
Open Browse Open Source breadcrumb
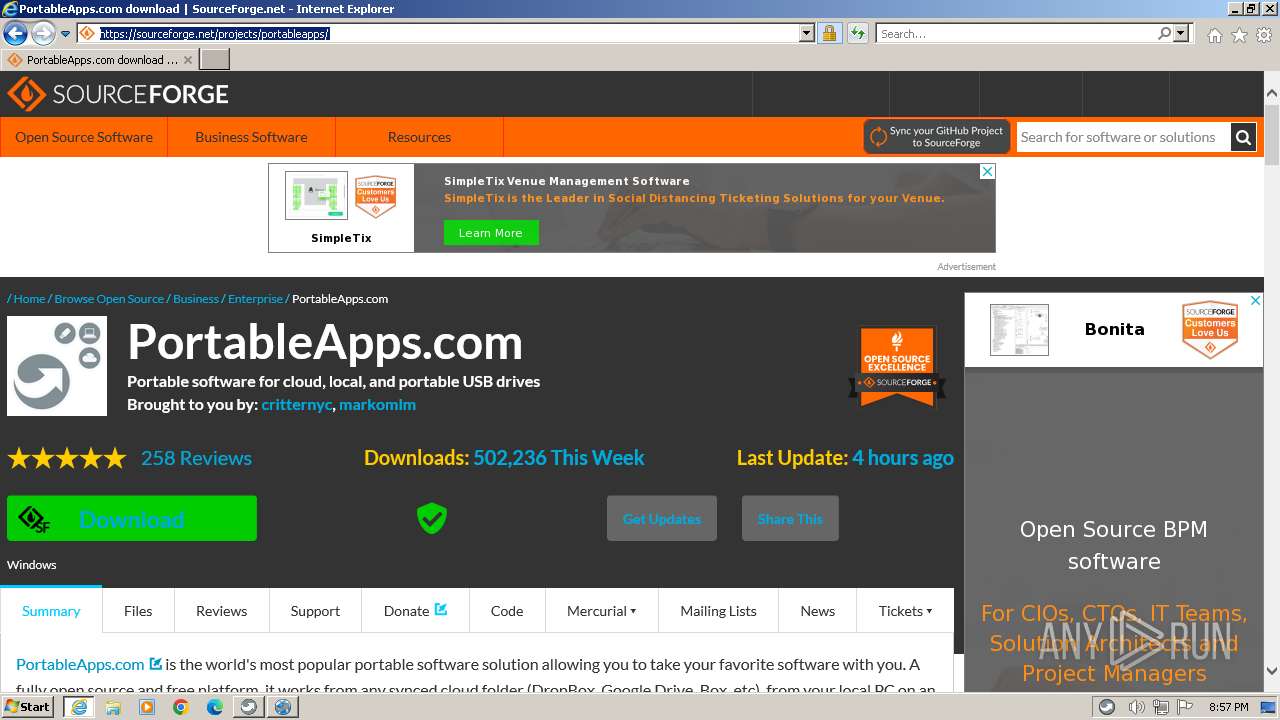click(x=109, y=299)
